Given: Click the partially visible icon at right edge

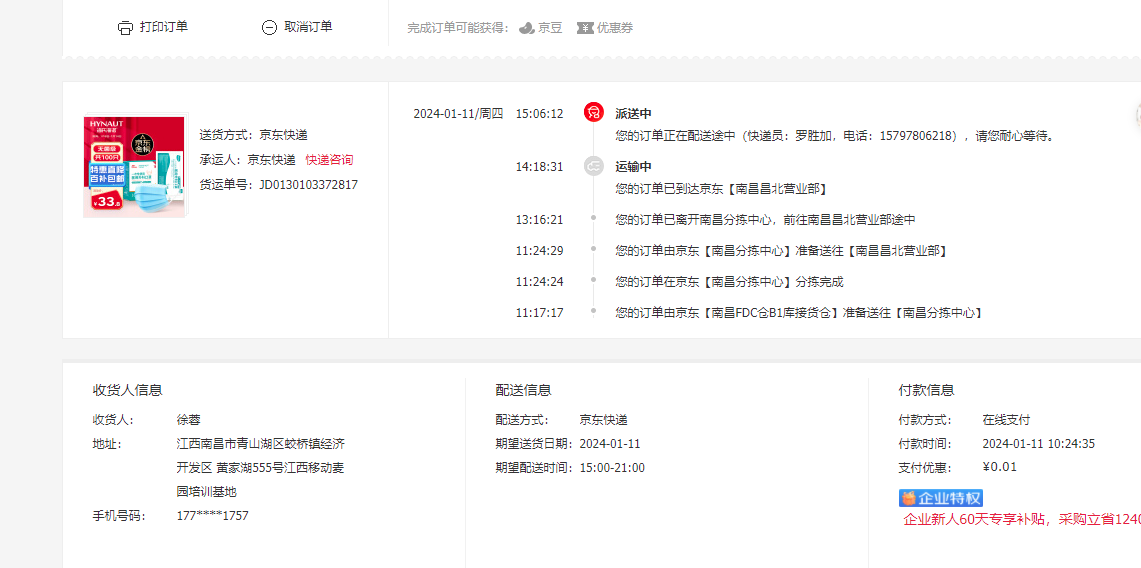Looking at the screenshot, I should (x=1137, y=114).
